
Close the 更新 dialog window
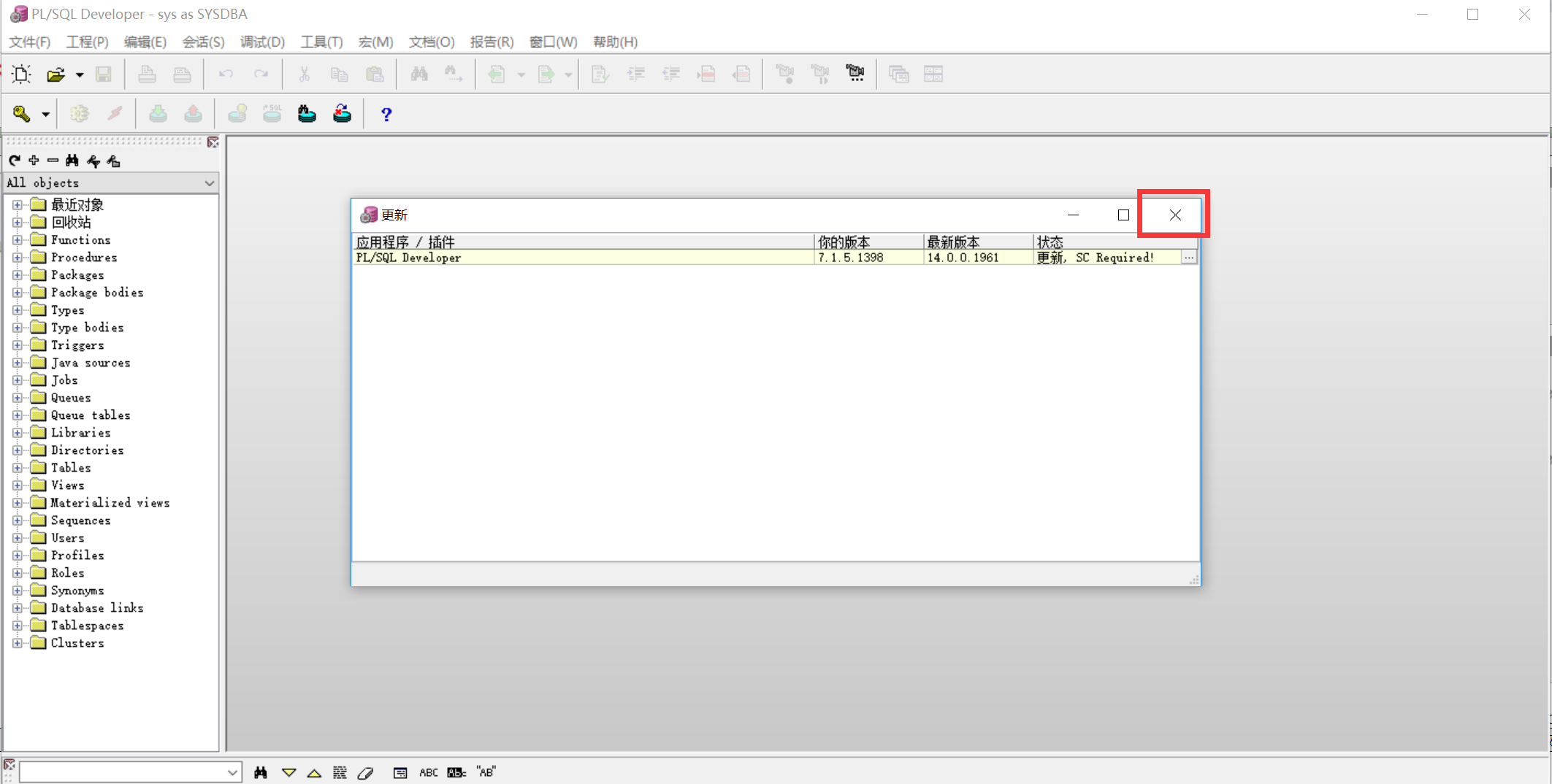1174,215
